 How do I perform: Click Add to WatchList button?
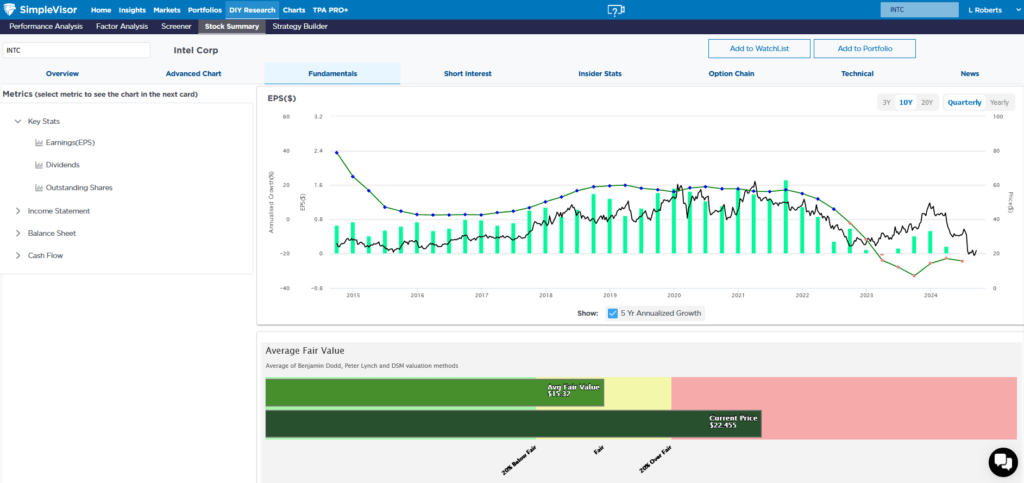pyautogui.click(x=758, y=49)
